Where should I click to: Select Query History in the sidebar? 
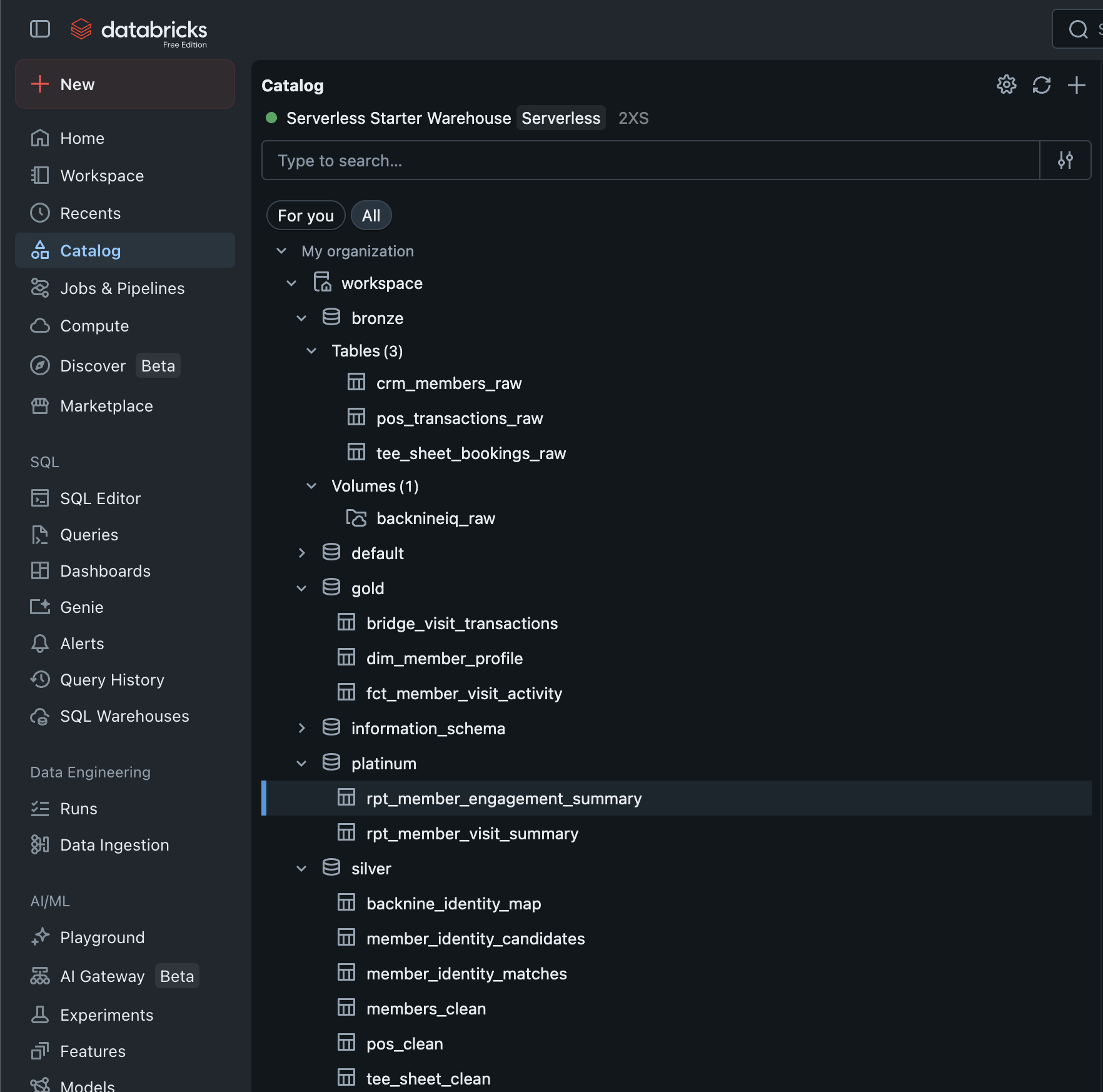click(x=112, y=679)
